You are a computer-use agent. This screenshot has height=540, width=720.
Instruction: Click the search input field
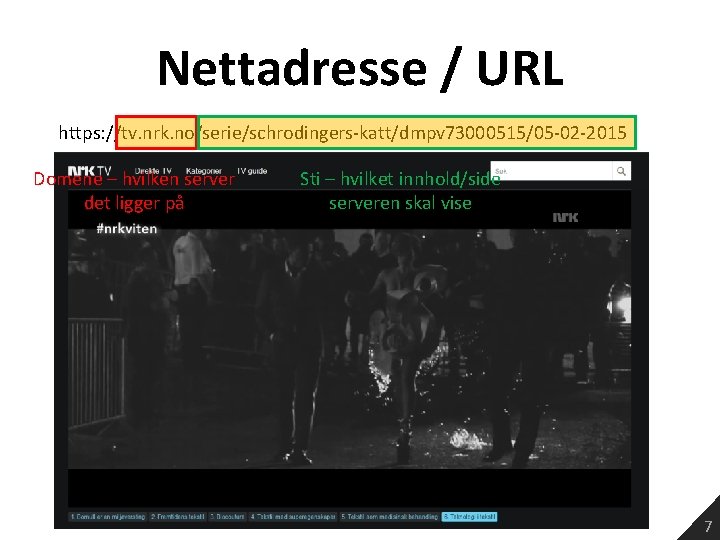coord(551,171)
